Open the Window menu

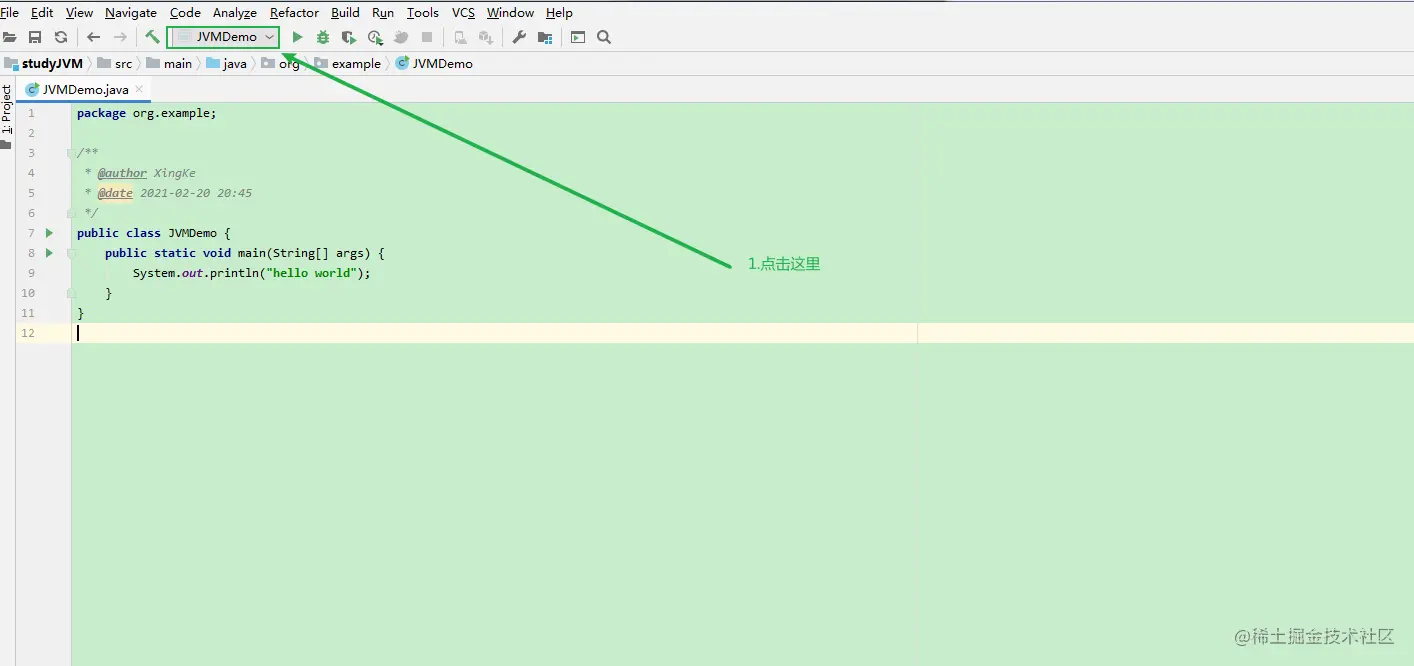pos(510,13)
